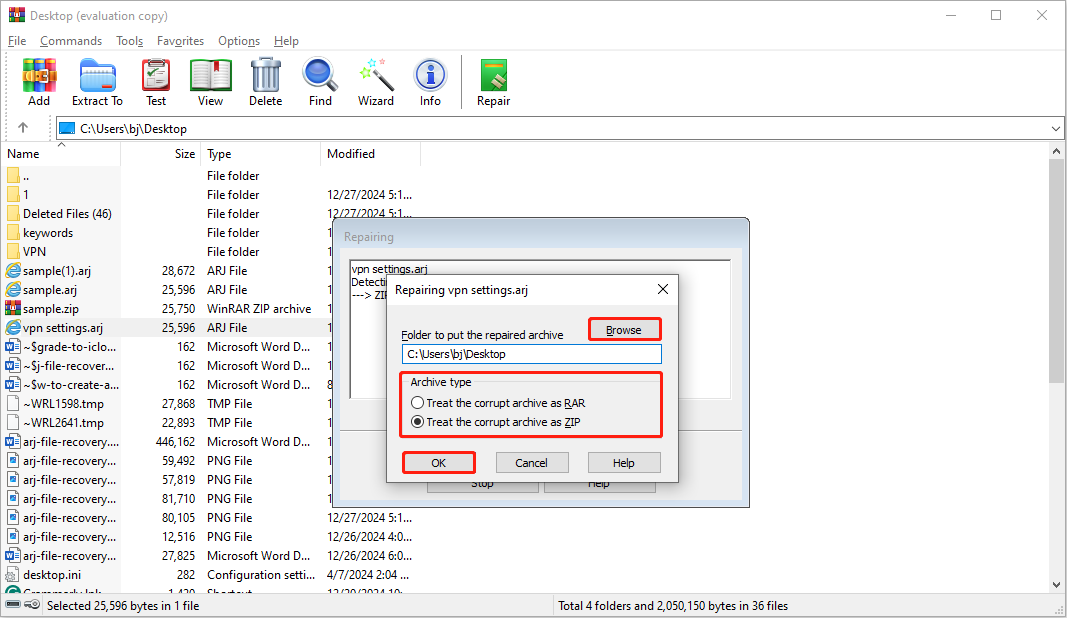Click the desktop.ini file icon
Image resolution: width=1067 pixels, height=618 pixels.
pyautogui.click(x=13, y=574)
